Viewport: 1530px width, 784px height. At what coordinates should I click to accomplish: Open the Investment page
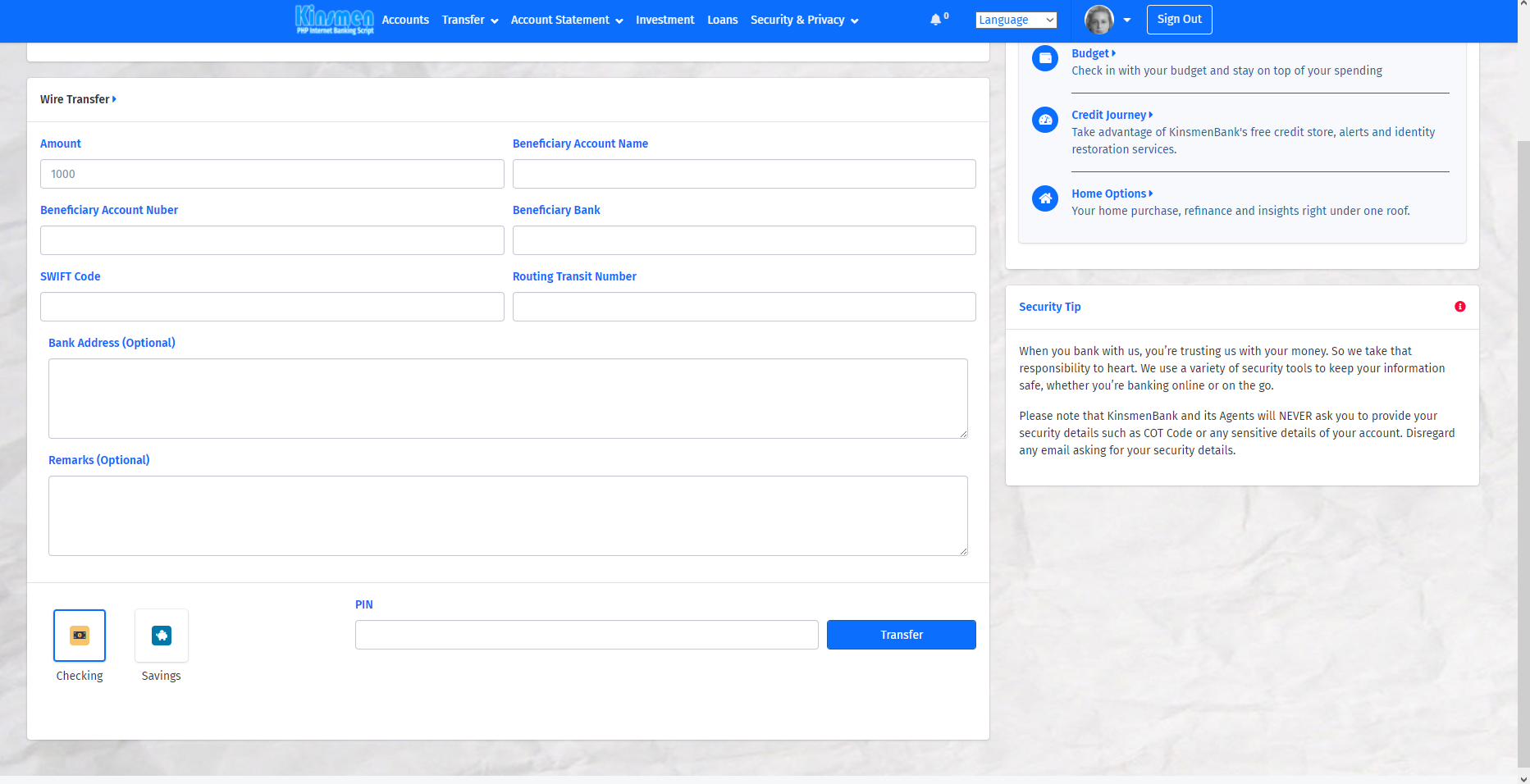[x=665, y=20]
